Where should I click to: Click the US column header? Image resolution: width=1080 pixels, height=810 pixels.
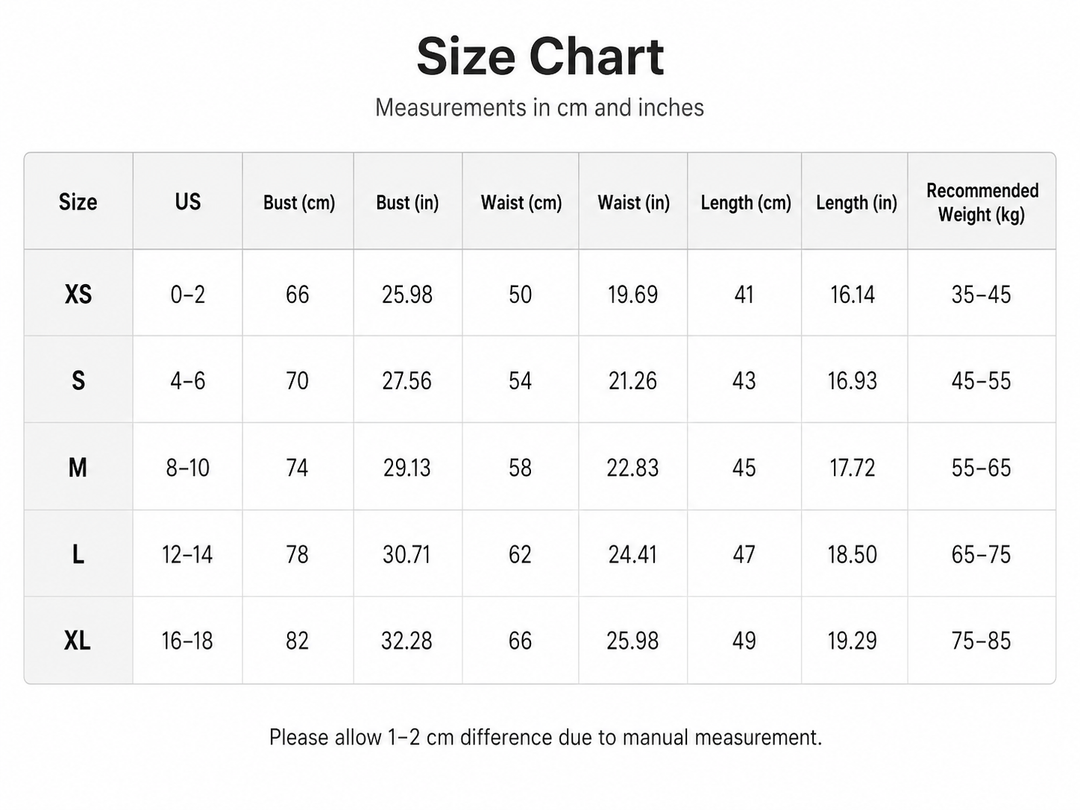187,202
